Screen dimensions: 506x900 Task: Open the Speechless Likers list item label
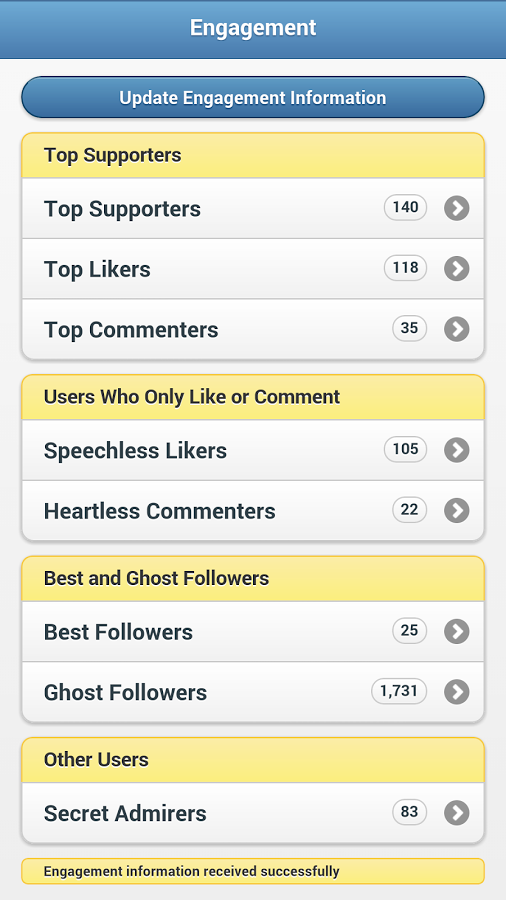click(135, 451)
